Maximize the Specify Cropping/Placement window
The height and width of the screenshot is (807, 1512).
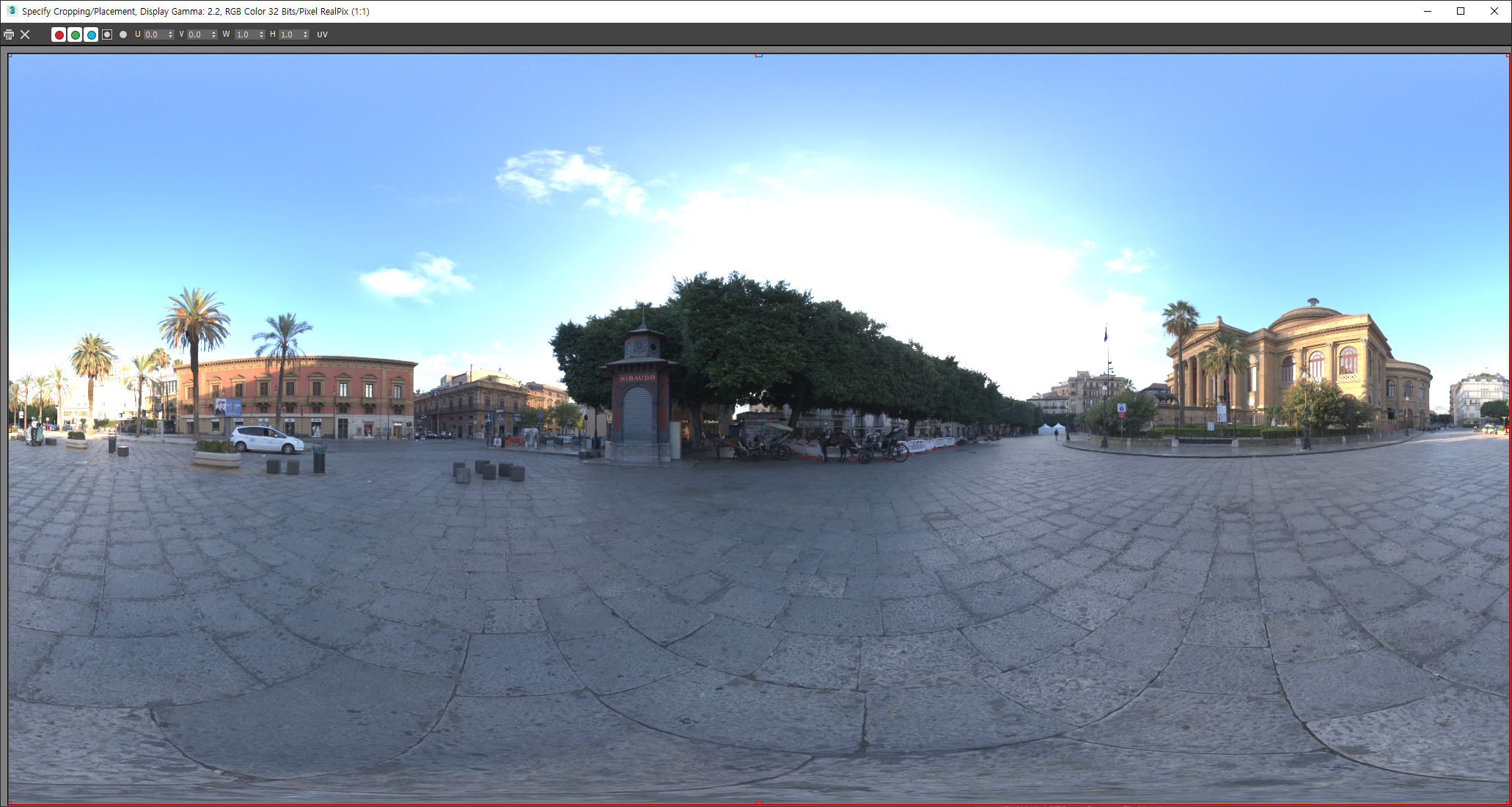click(1461, 11)
